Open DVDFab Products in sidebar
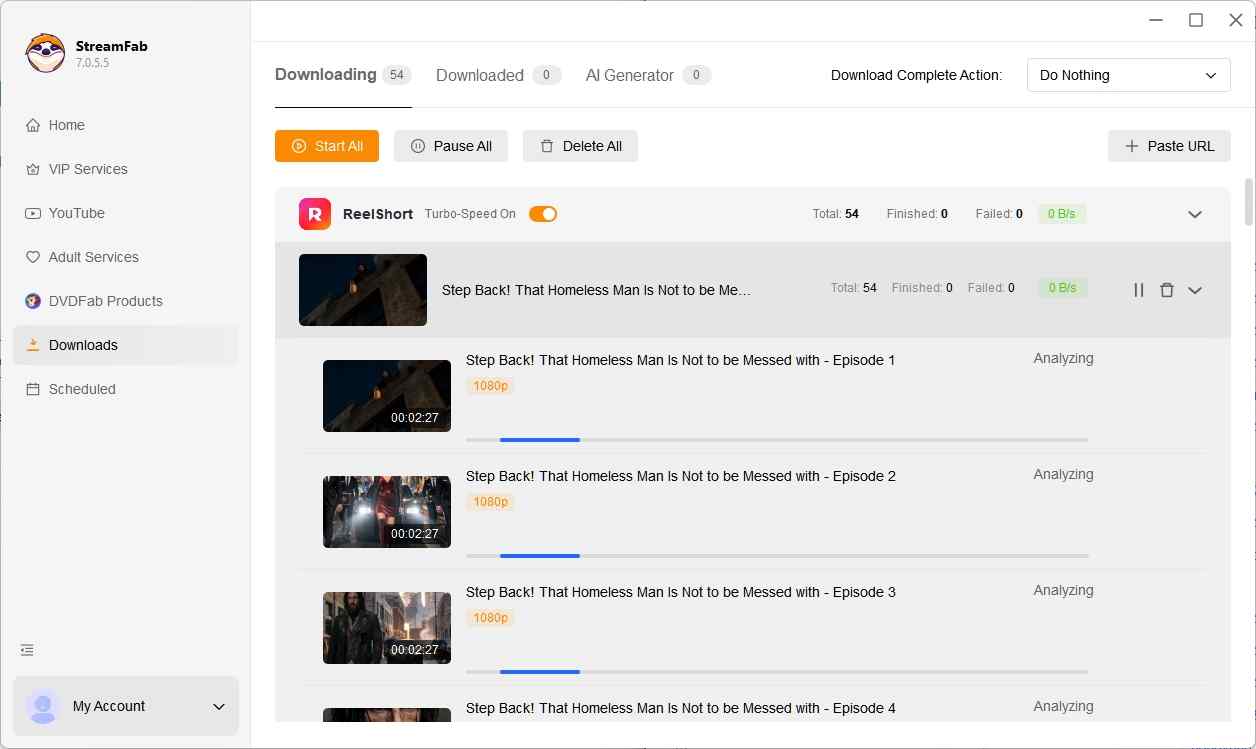1256x749 pixels. coord(126,301)
